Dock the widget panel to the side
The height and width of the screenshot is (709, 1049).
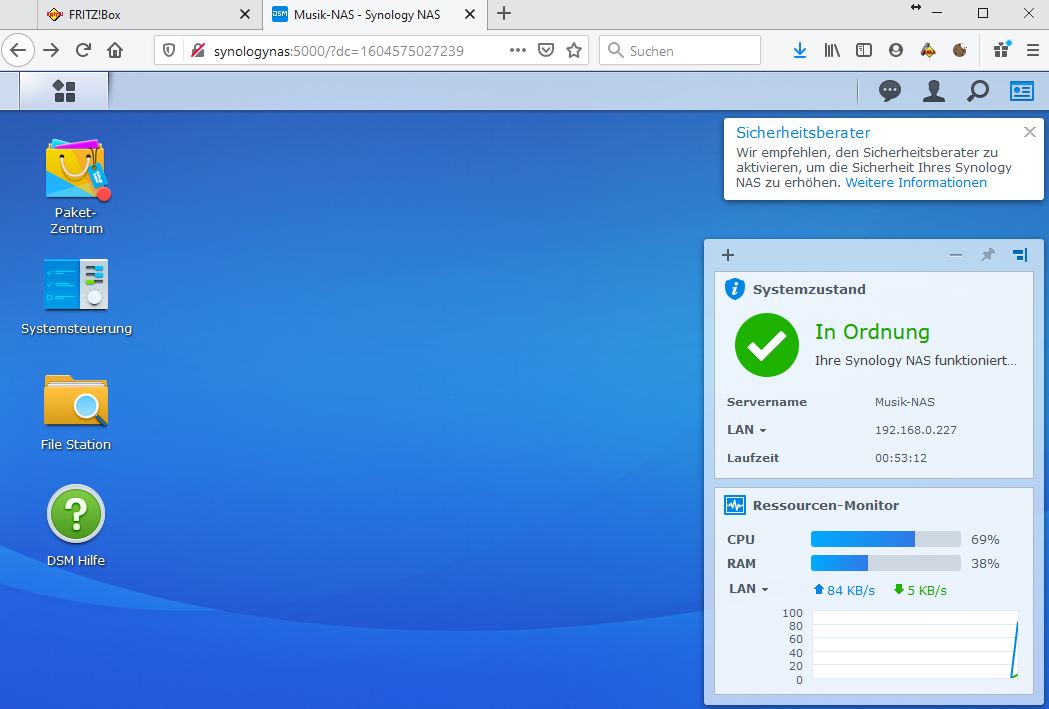[1020, 255]
